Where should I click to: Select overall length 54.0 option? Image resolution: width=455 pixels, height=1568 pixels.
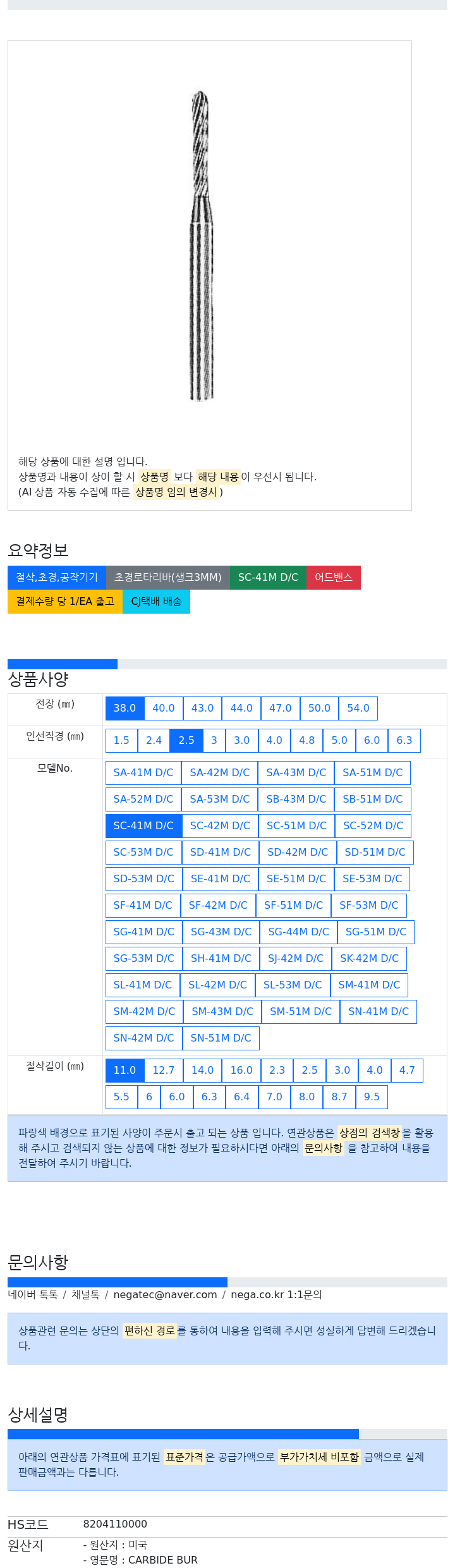tap(358, 708)
